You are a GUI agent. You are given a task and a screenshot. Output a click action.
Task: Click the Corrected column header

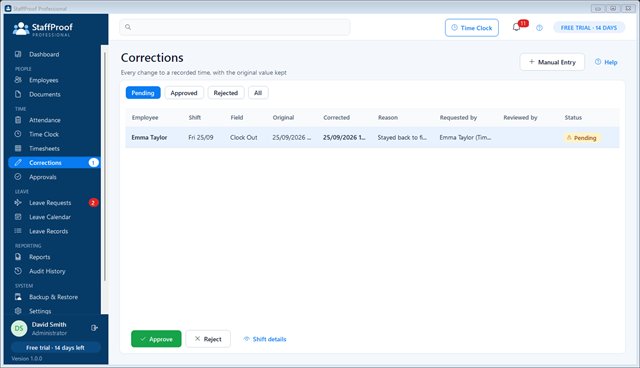(x=336, y=117)
